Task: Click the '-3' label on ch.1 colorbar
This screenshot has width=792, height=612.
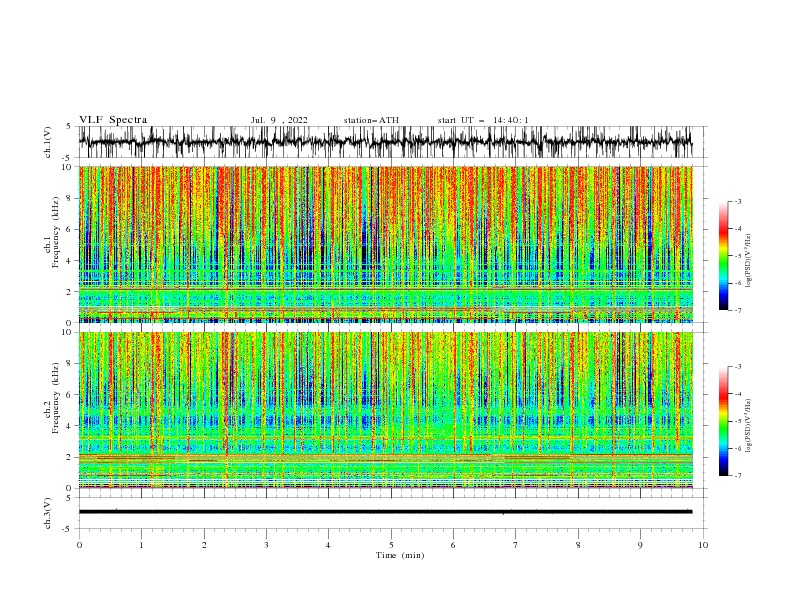Action: 737,201
